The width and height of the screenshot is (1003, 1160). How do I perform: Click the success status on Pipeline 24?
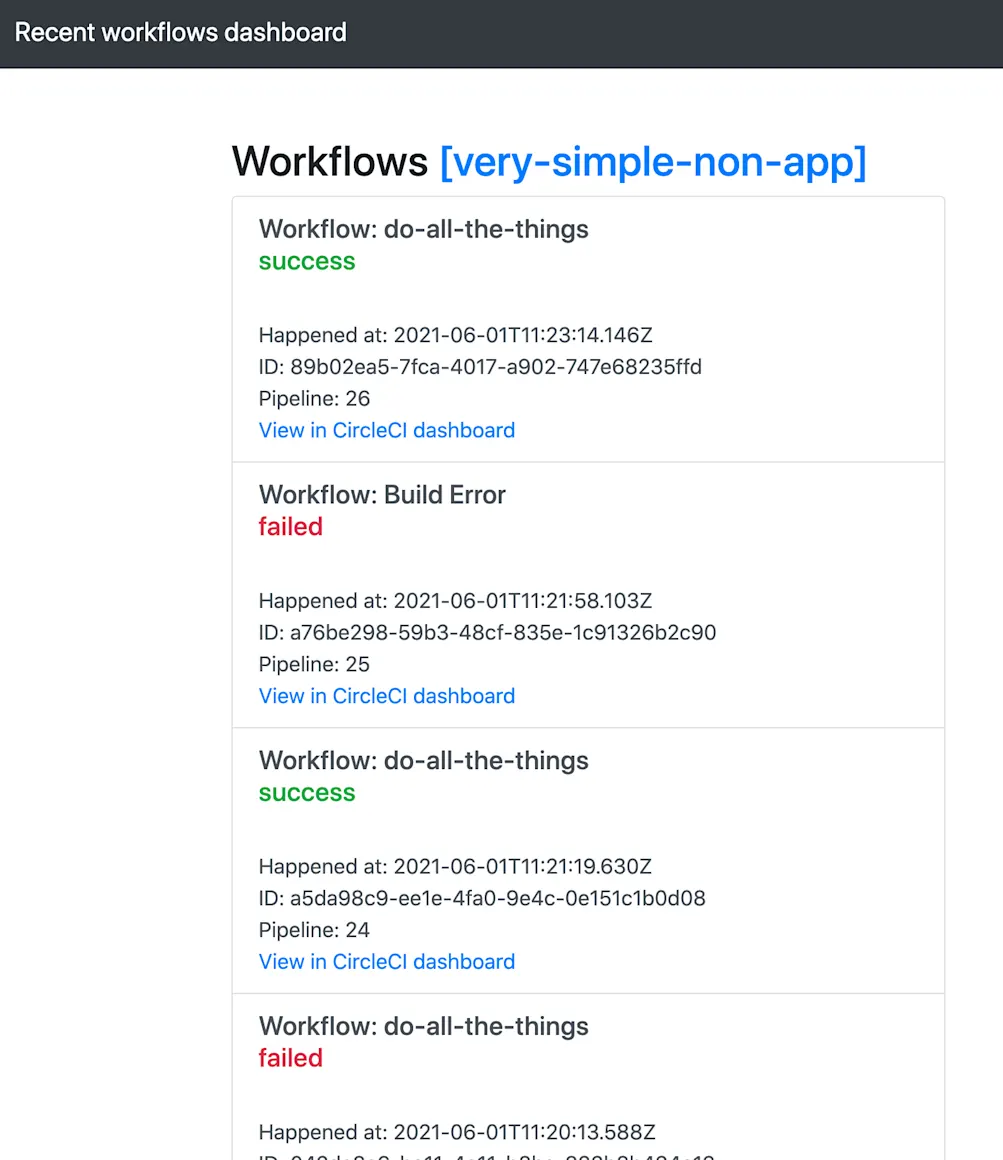point(306,792)
